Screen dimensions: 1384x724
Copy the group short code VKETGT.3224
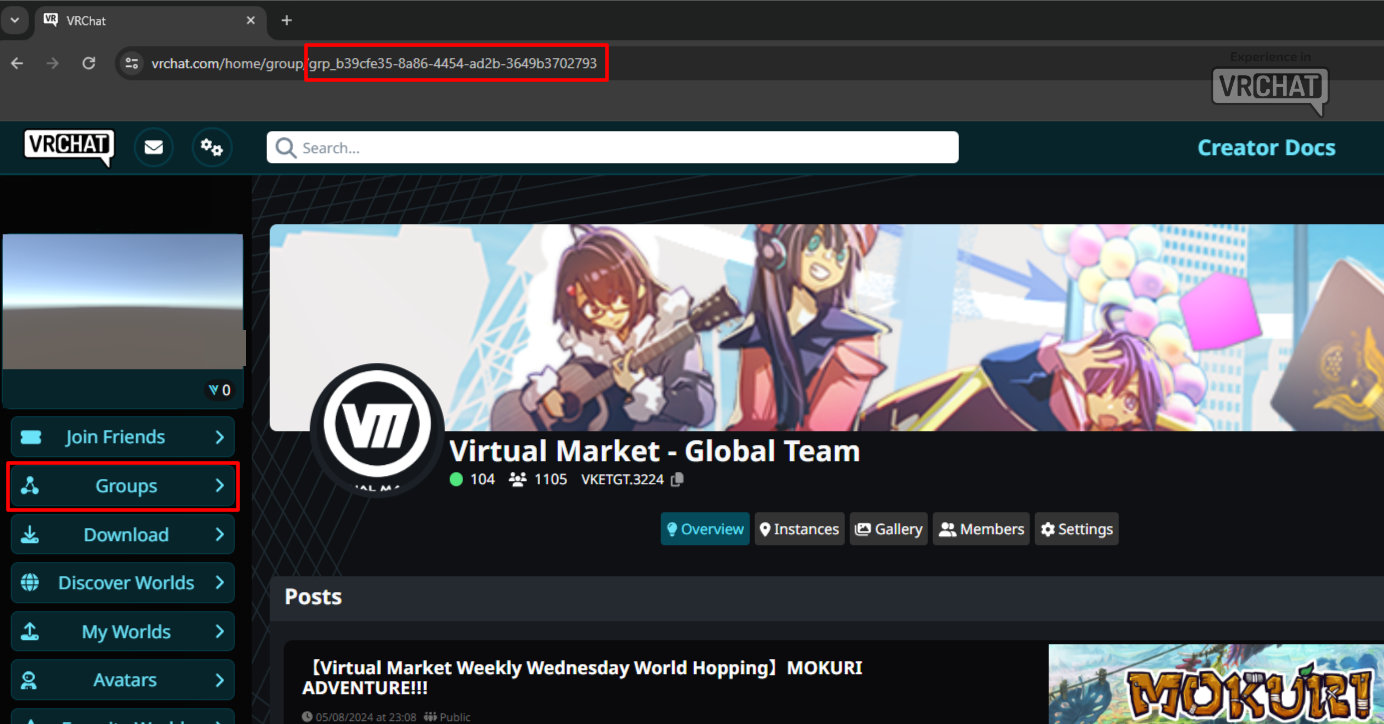point(677,479)
